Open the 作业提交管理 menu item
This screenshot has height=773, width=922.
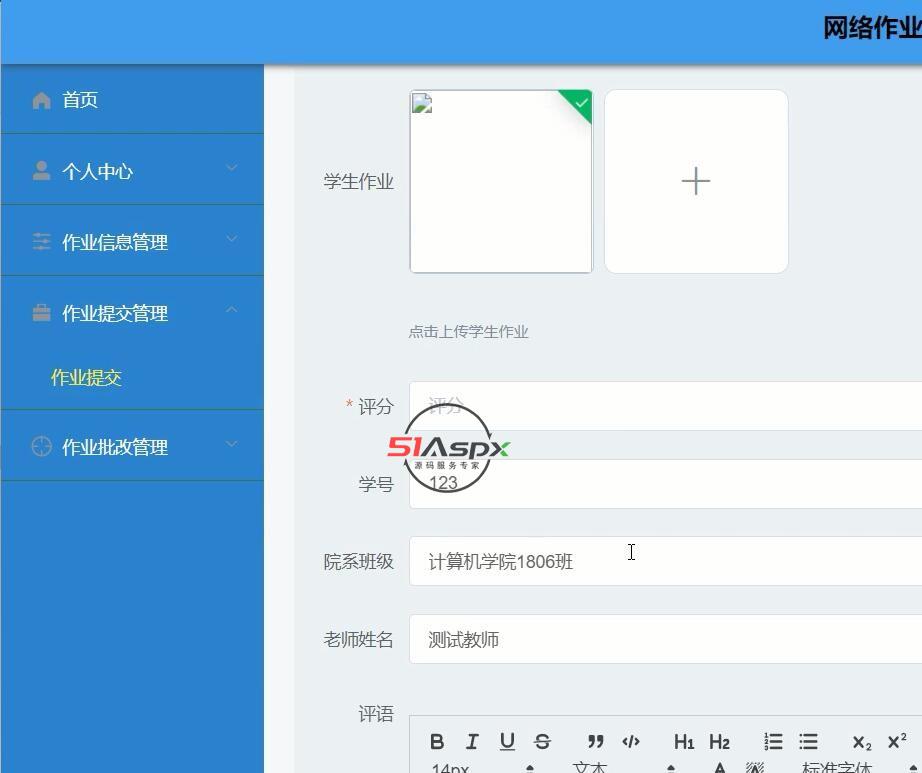[x=132, y=312]
